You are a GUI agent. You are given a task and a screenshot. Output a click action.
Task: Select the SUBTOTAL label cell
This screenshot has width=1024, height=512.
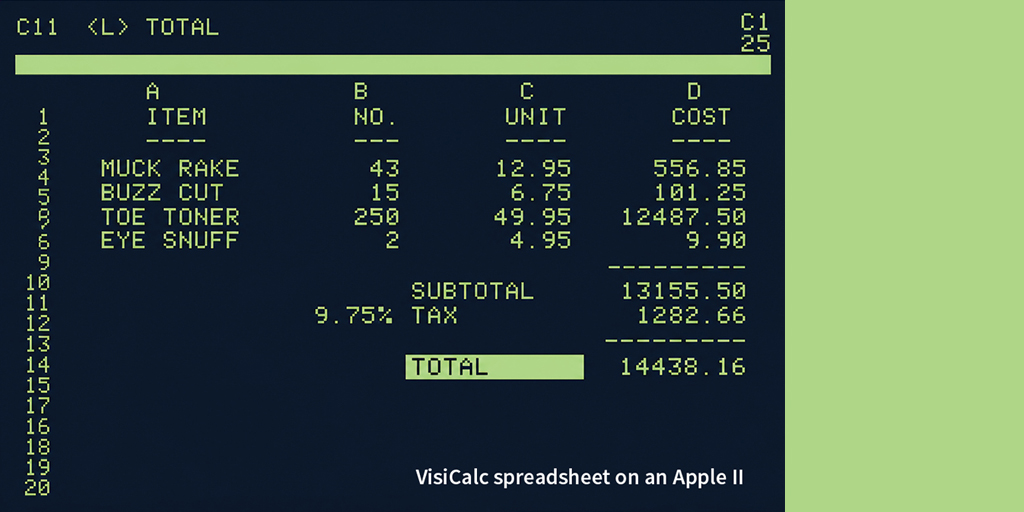[x=472, y=291]
